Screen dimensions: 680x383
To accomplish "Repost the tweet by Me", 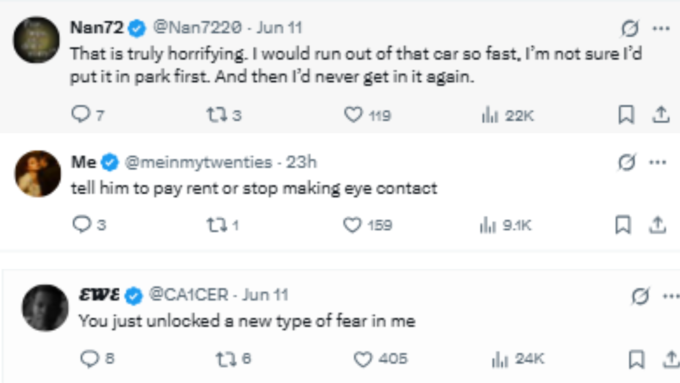I will [x=222, y=225].
